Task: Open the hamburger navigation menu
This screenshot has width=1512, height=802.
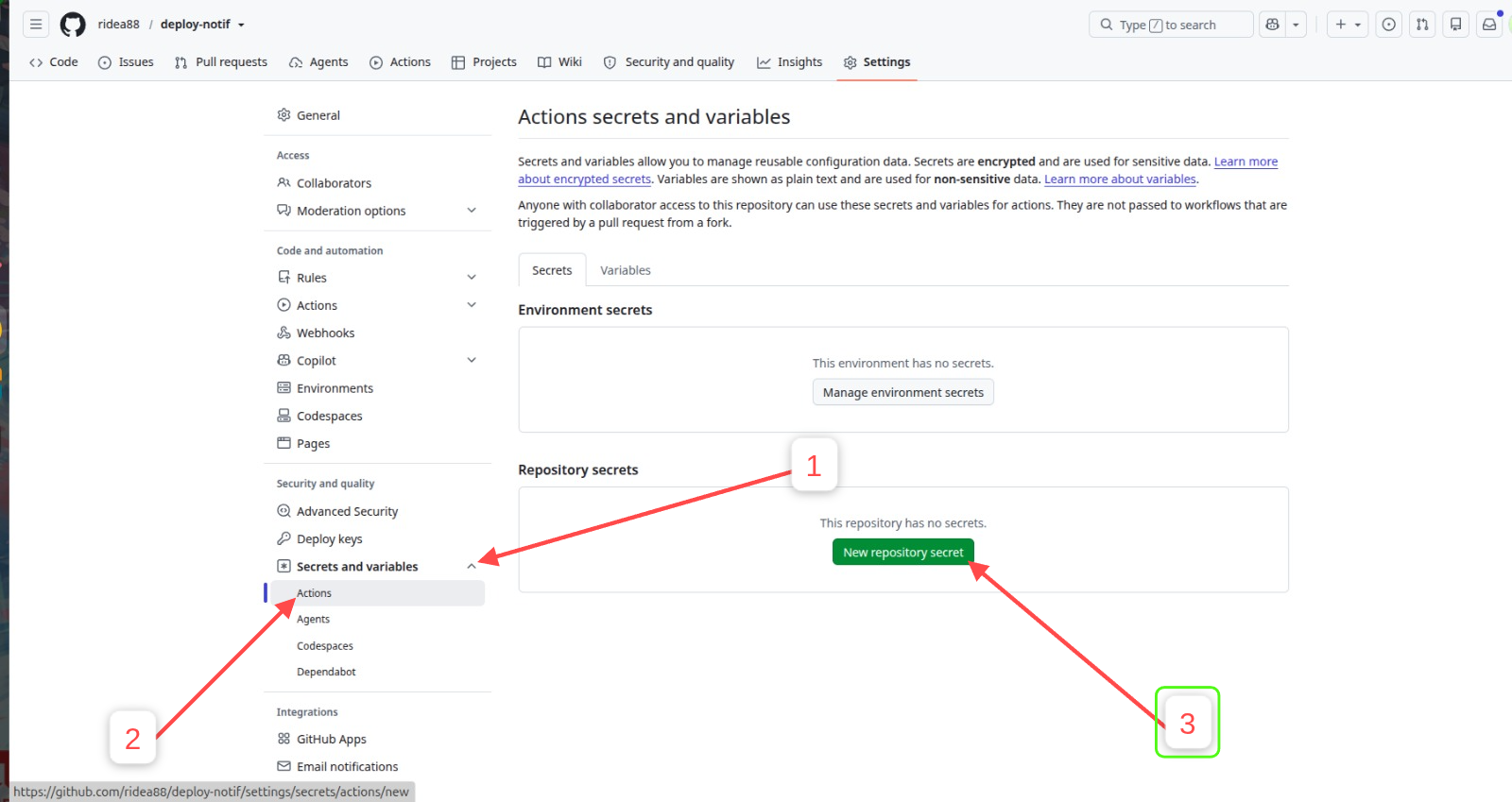Action: click(36, 25)
